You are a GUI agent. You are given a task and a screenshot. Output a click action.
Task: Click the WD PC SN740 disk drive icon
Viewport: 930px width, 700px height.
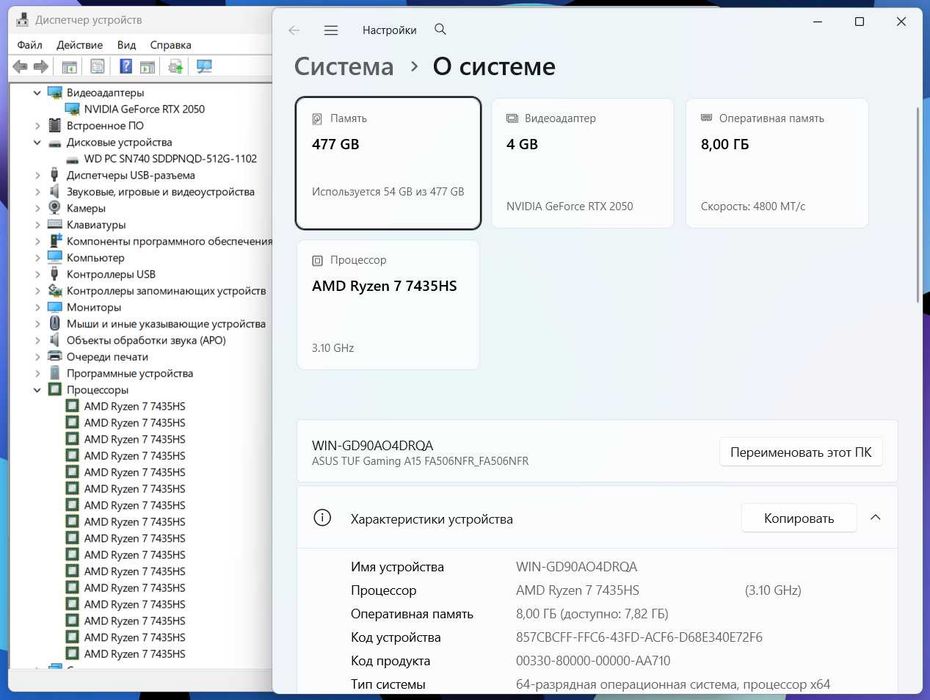click(72, 159)
